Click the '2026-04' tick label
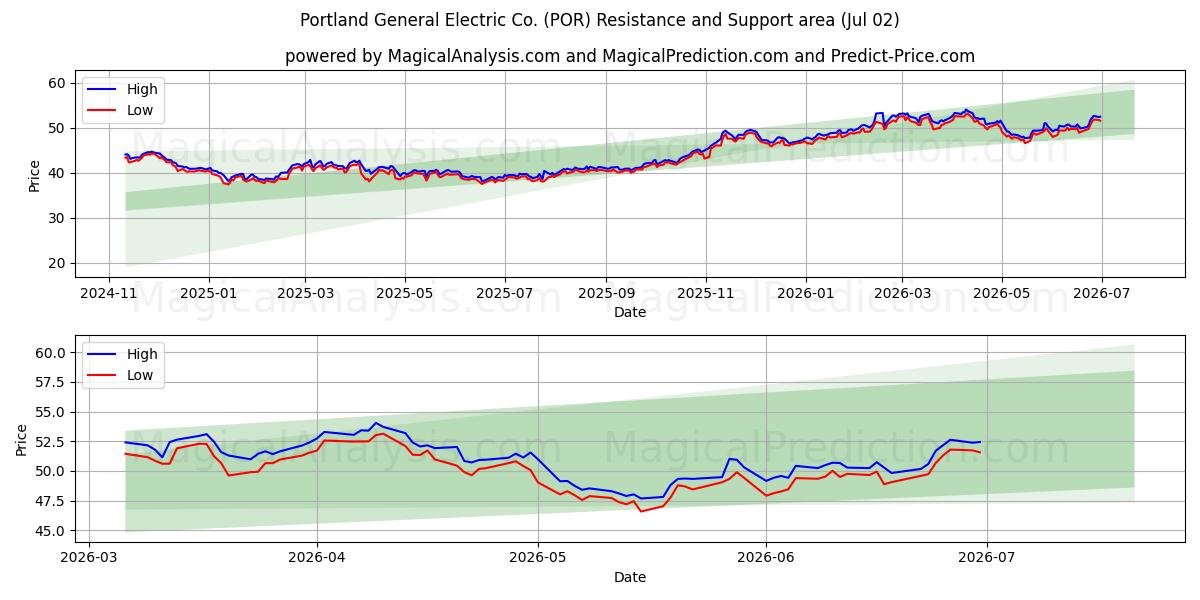This screenshot has height=600, width=1200. [317, 558]
